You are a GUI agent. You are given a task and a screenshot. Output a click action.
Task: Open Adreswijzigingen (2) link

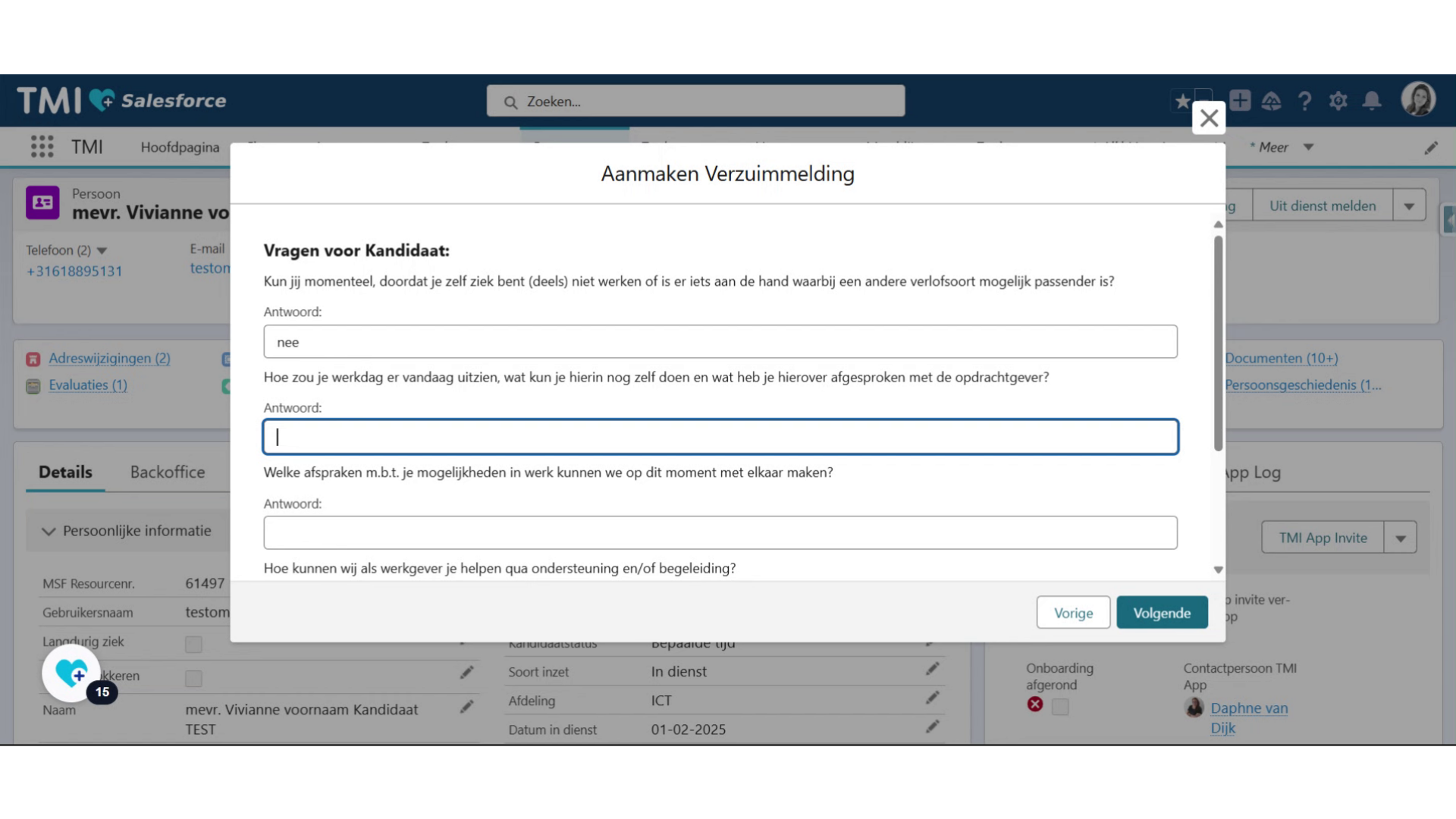click(x=109, y=359)
